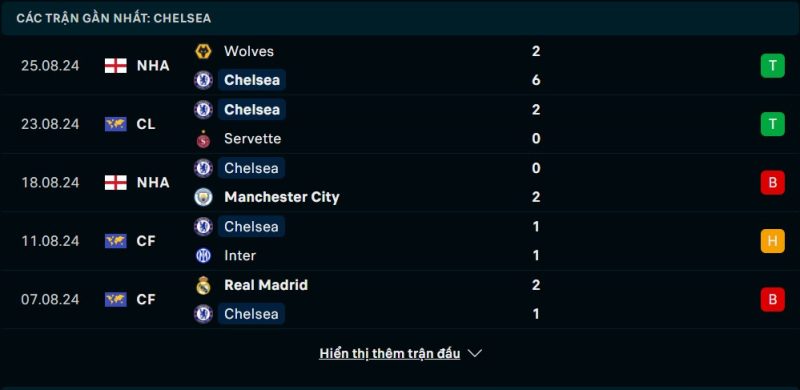The image size is (800, 390).
Task: Click the red B badge for Manchester City match
Action: click(772, 182)
